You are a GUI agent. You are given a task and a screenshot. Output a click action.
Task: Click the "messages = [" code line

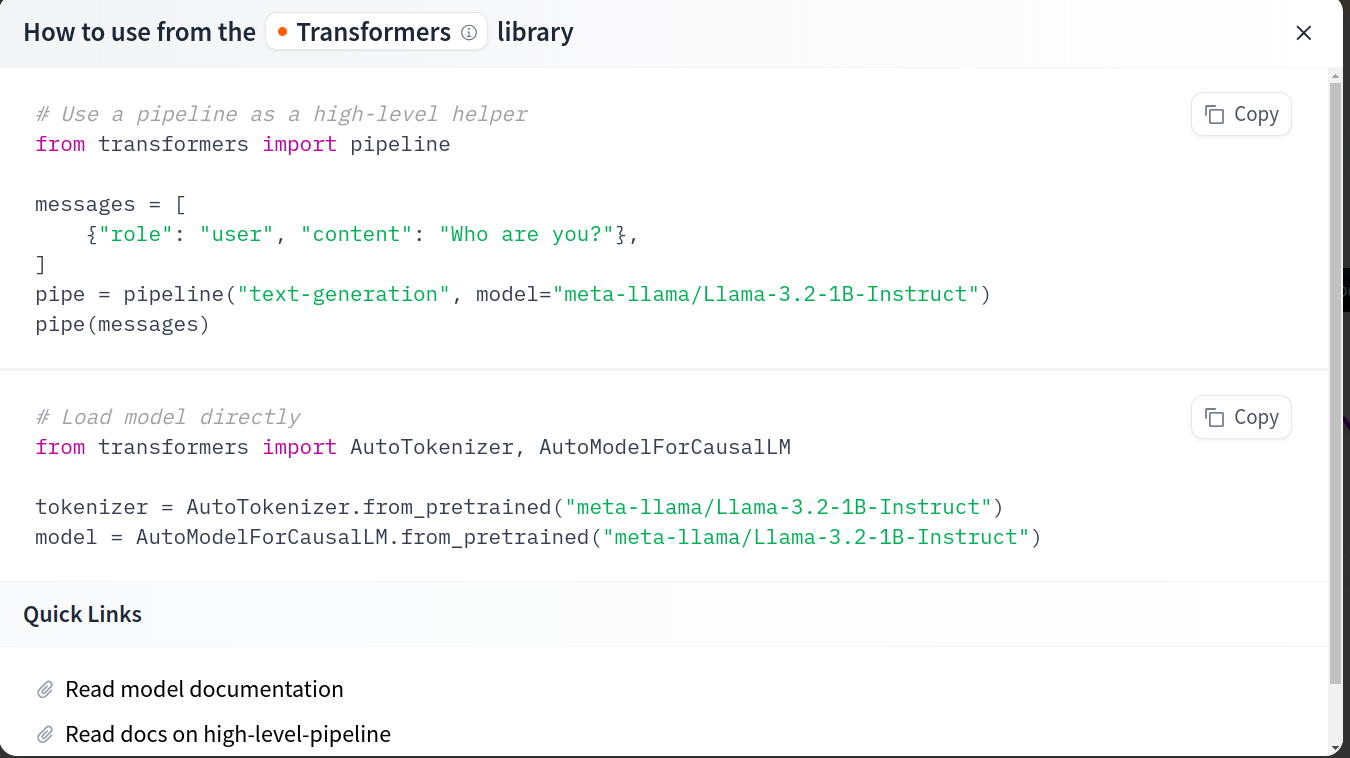point(110,204)
